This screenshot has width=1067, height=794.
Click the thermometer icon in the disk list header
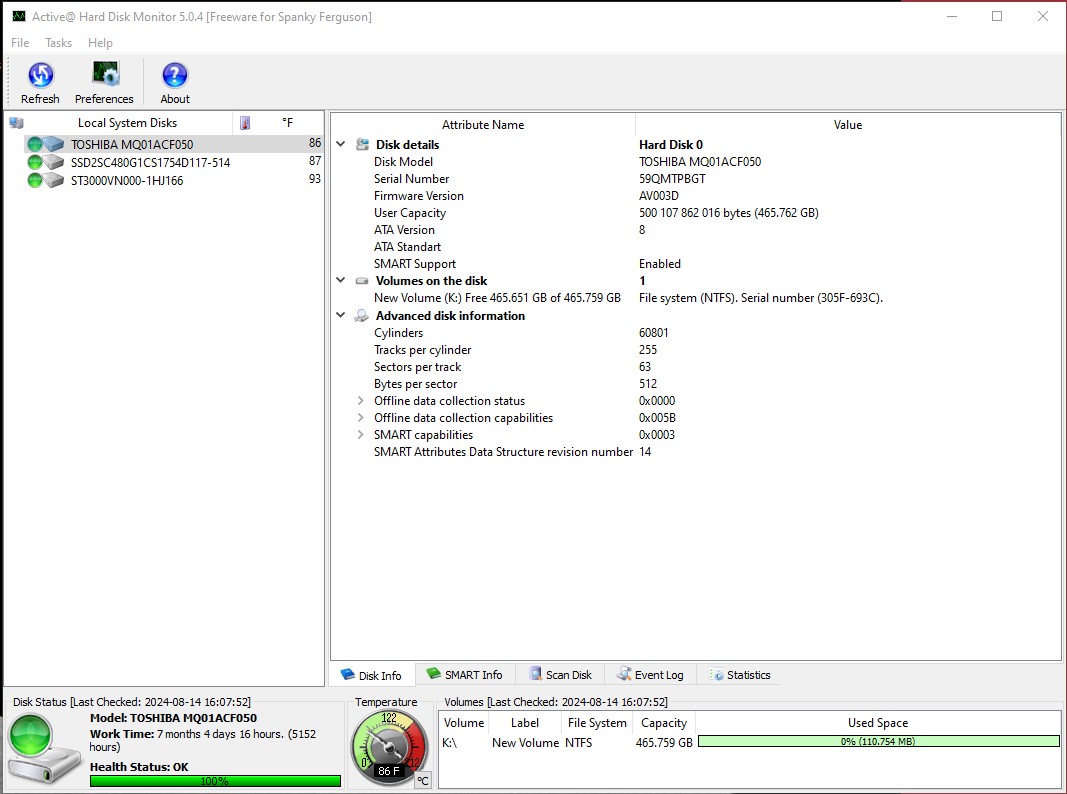pyautogui.click(x=245, y=121)
